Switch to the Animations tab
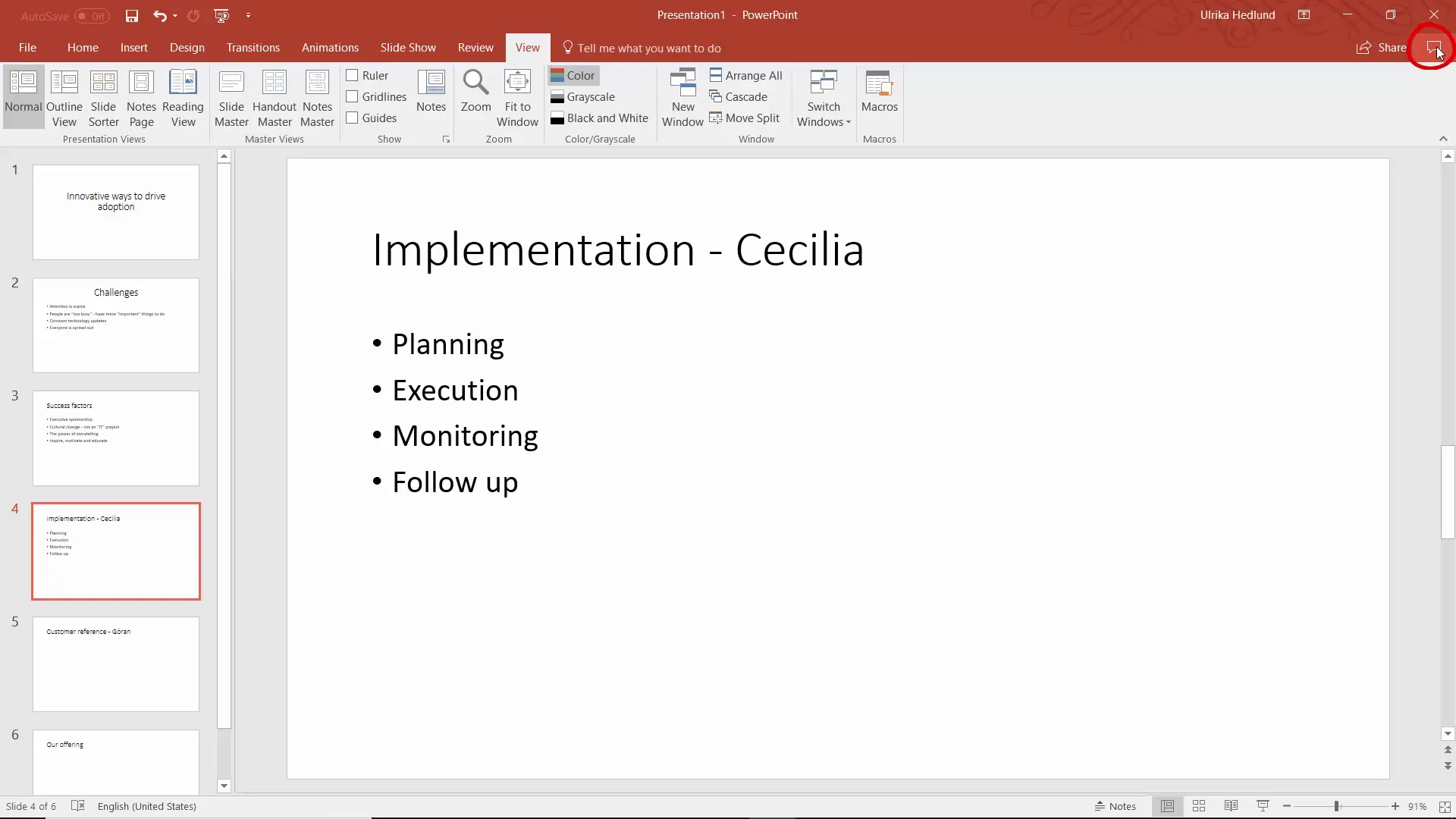 330,48
